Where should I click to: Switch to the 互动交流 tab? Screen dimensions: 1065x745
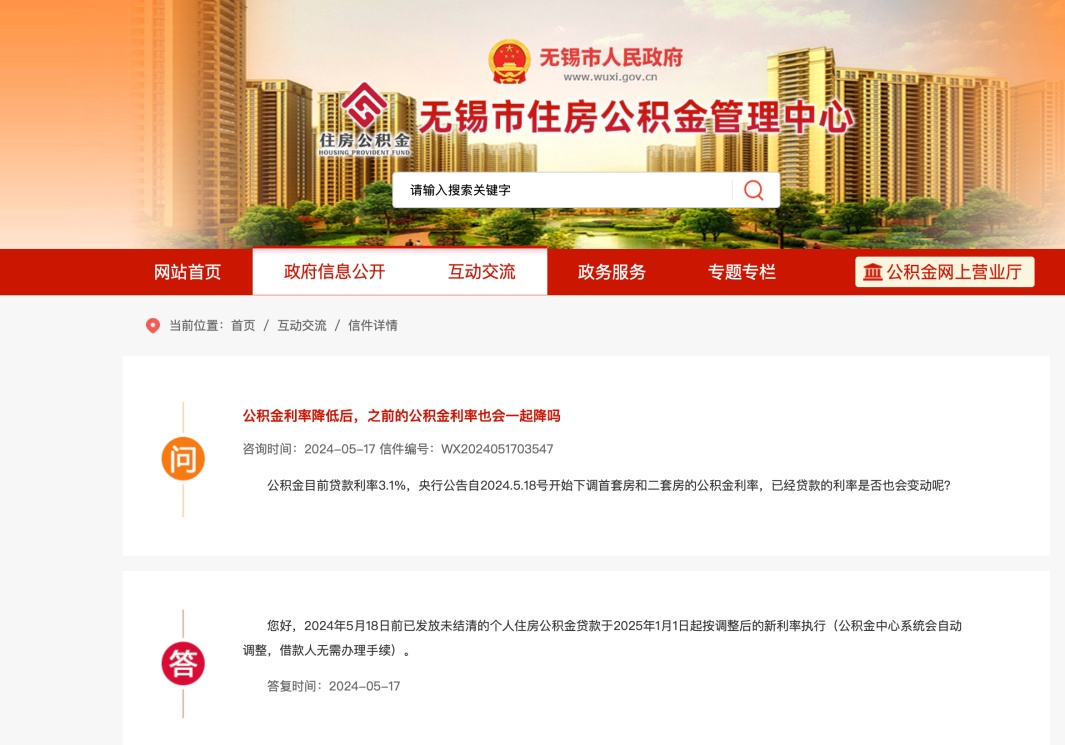point(482,272)
